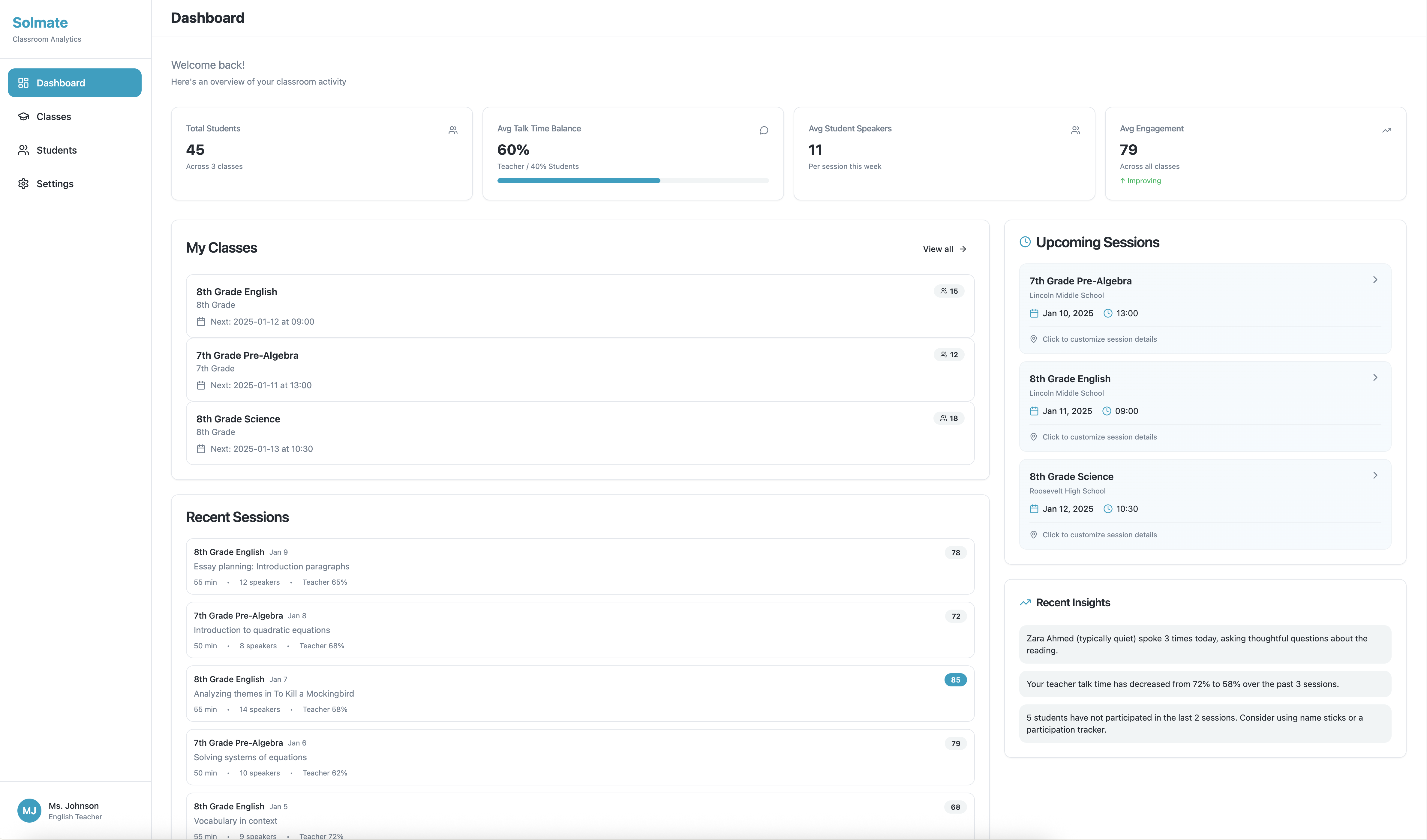This screenshot has width=1427, height=840.
Task: Click the people icon on Total Students card
Action: point(453,130)
